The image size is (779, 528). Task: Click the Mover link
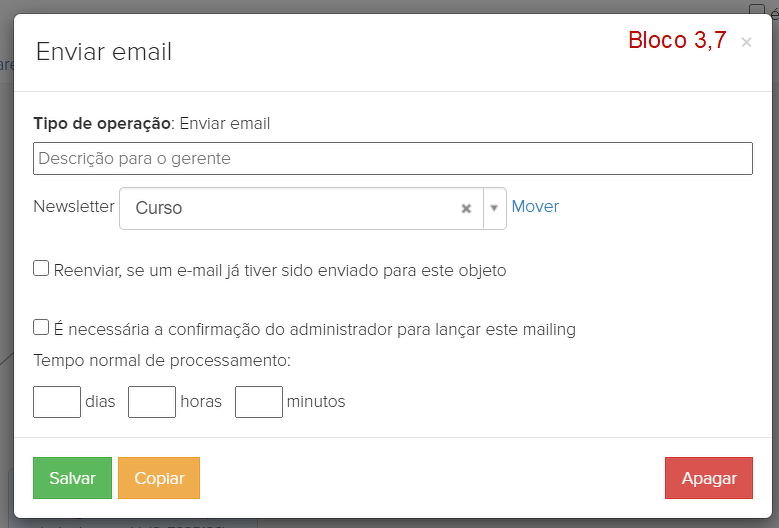[x=535, y=207]
